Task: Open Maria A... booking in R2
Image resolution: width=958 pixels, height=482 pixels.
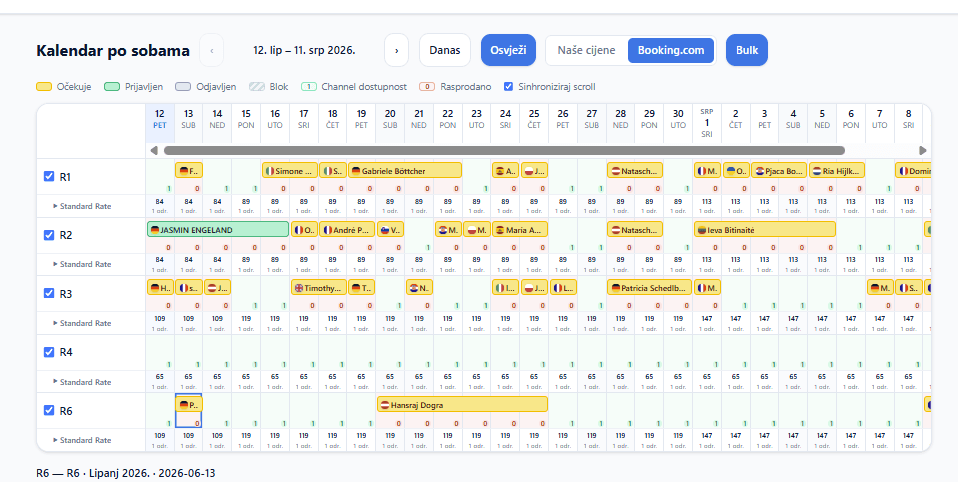Action: (520, 229)
